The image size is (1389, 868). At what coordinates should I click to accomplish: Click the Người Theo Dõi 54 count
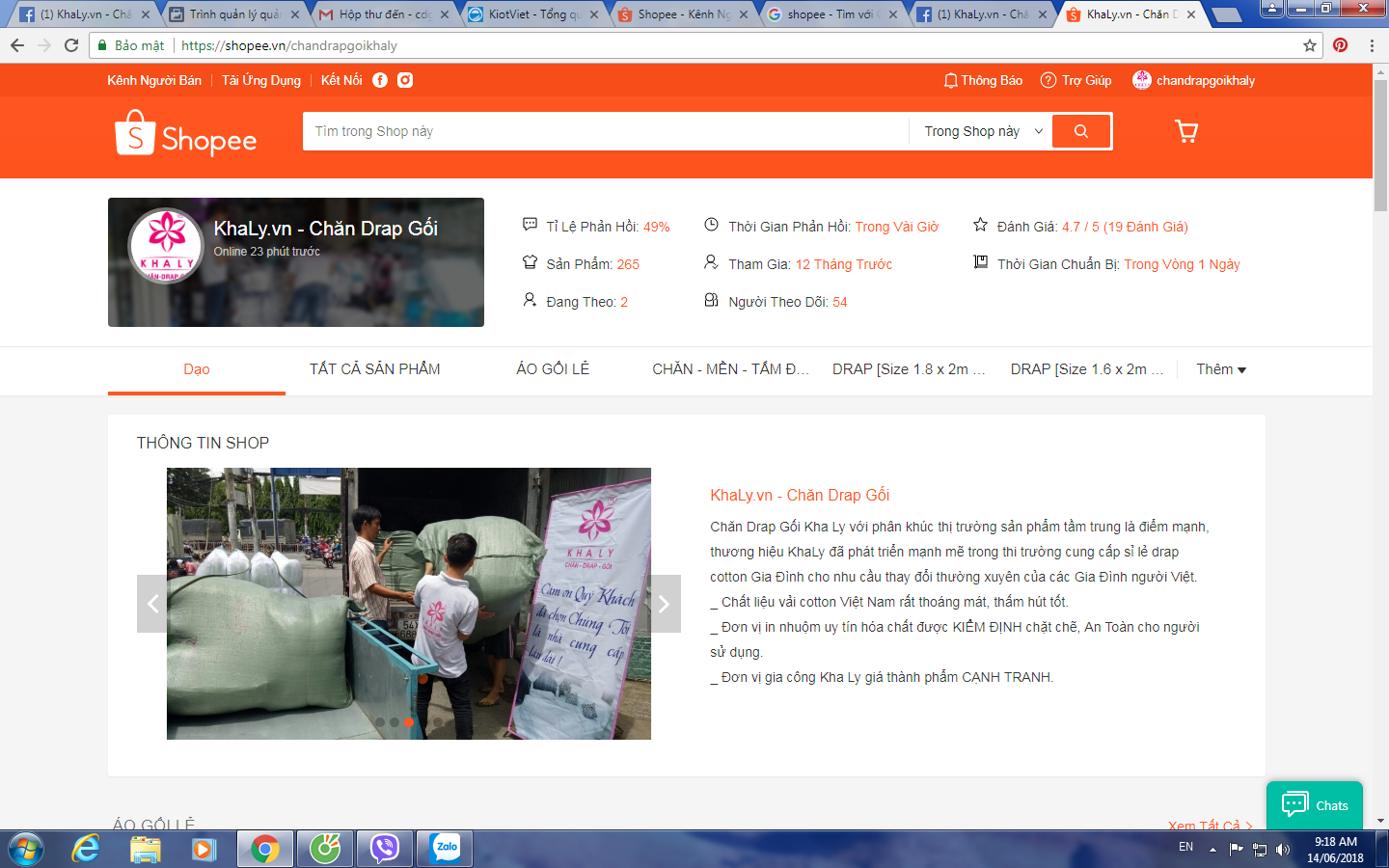click(x=787, y=302)
